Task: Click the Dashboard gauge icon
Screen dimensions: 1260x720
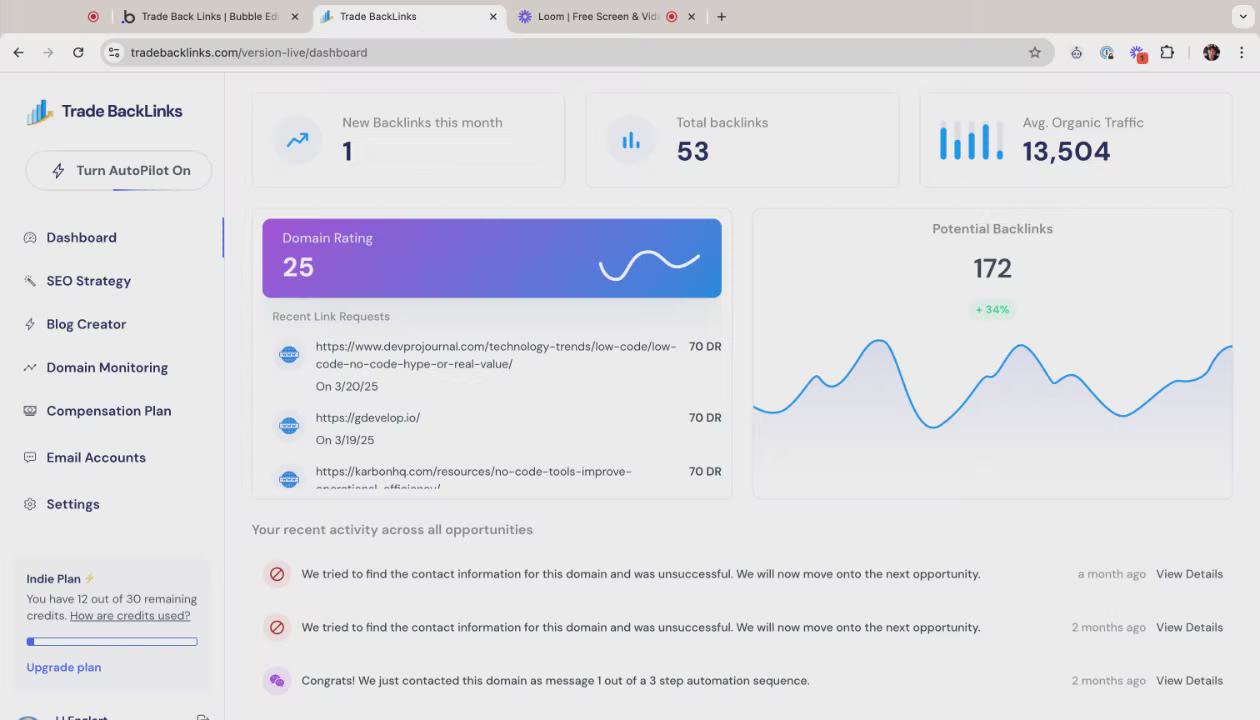Action: pyautogui.click(x=30, y=238)
